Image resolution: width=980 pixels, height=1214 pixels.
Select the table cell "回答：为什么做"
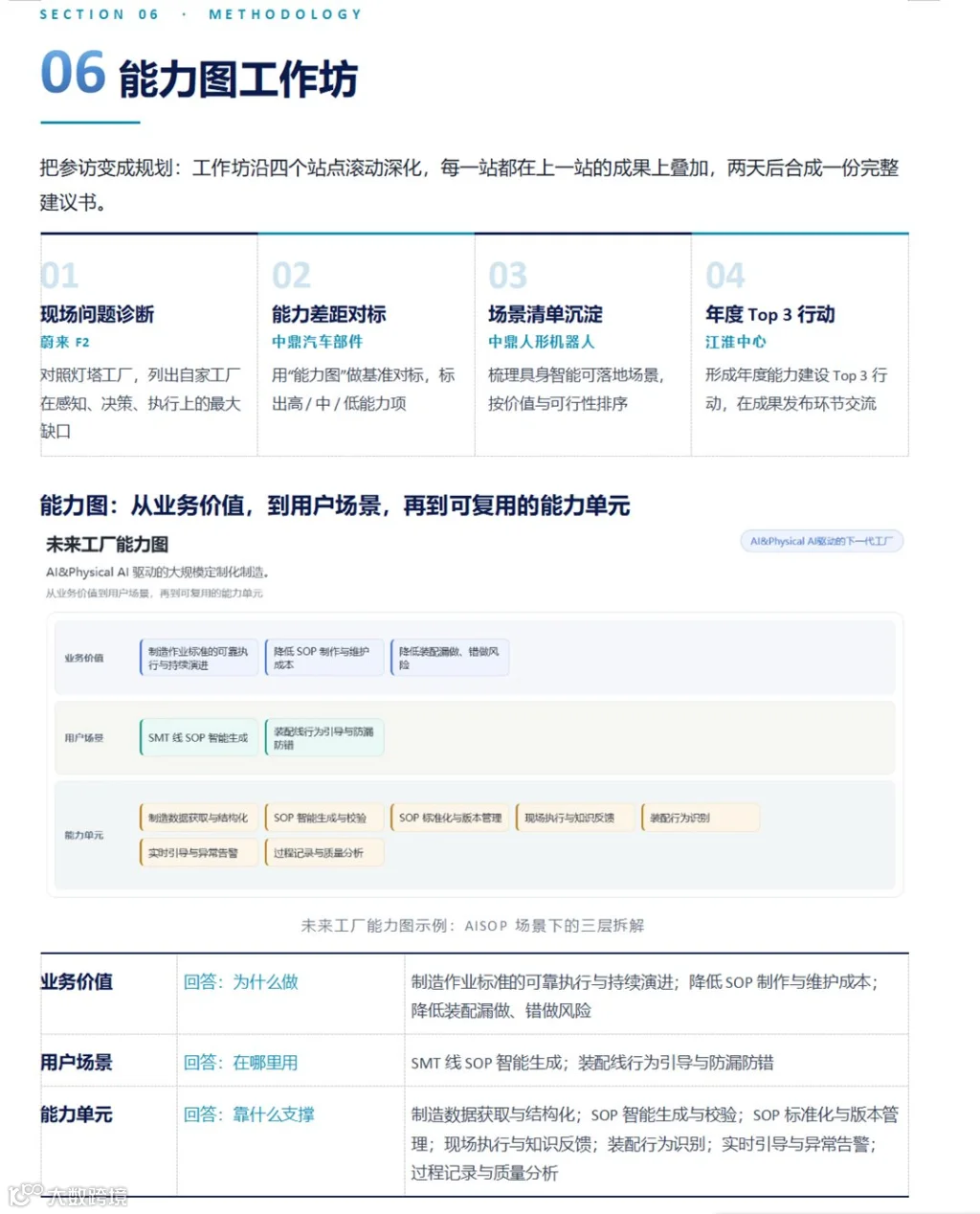(241, 981)
